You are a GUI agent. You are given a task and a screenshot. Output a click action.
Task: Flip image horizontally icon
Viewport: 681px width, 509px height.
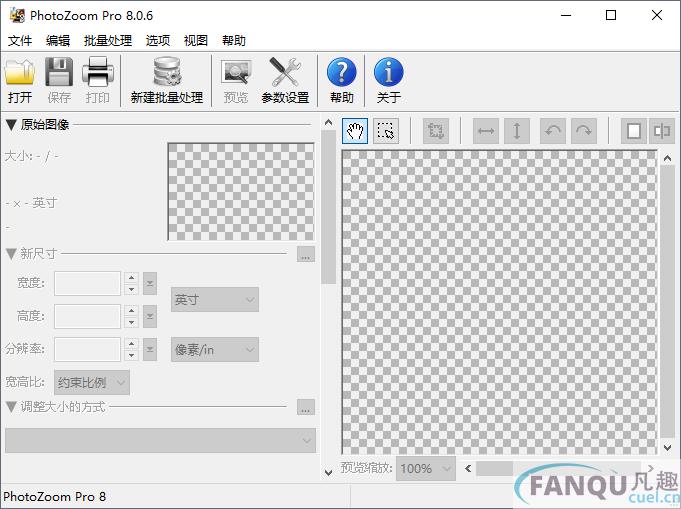tap(486, 131)
